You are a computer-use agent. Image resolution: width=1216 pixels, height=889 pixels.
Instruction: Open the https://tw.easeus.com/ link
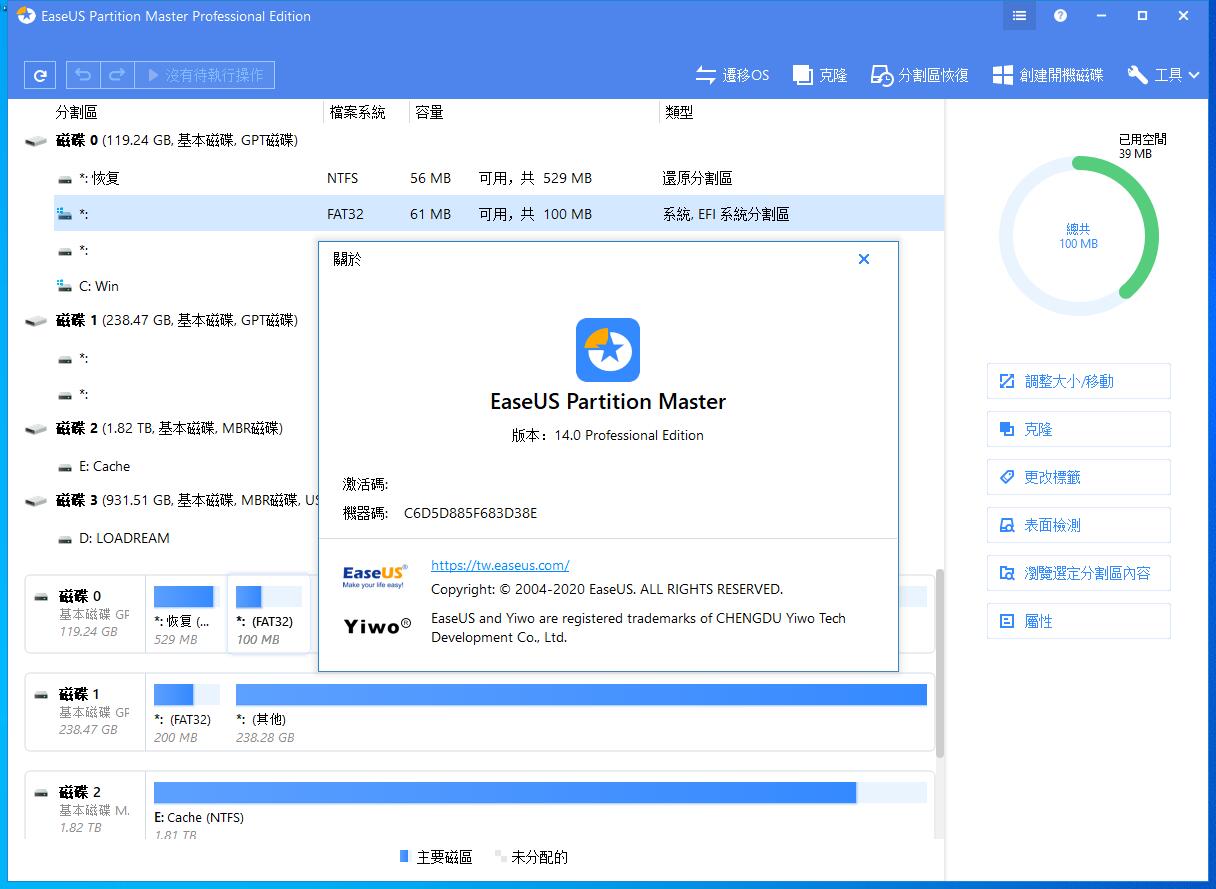tap(500, 565)
